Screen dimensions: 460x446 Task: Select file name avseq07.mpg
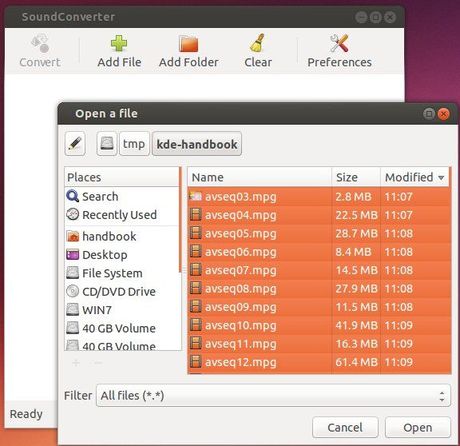pyautogui.click(x=241, y=270)
